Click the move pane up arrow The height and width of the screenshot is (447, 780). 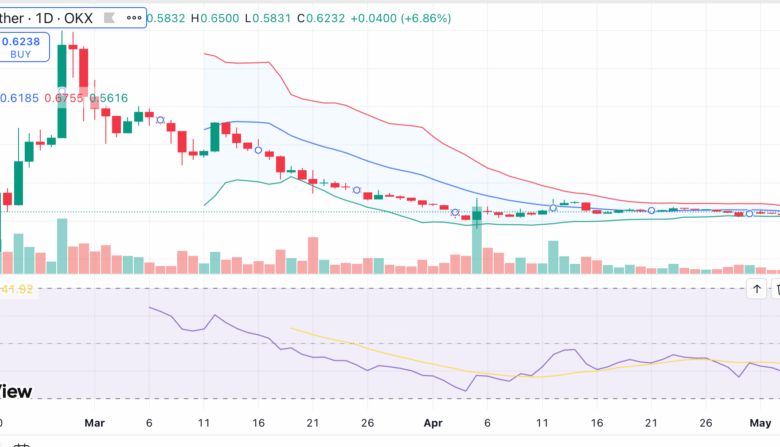[x=757, y=289]
